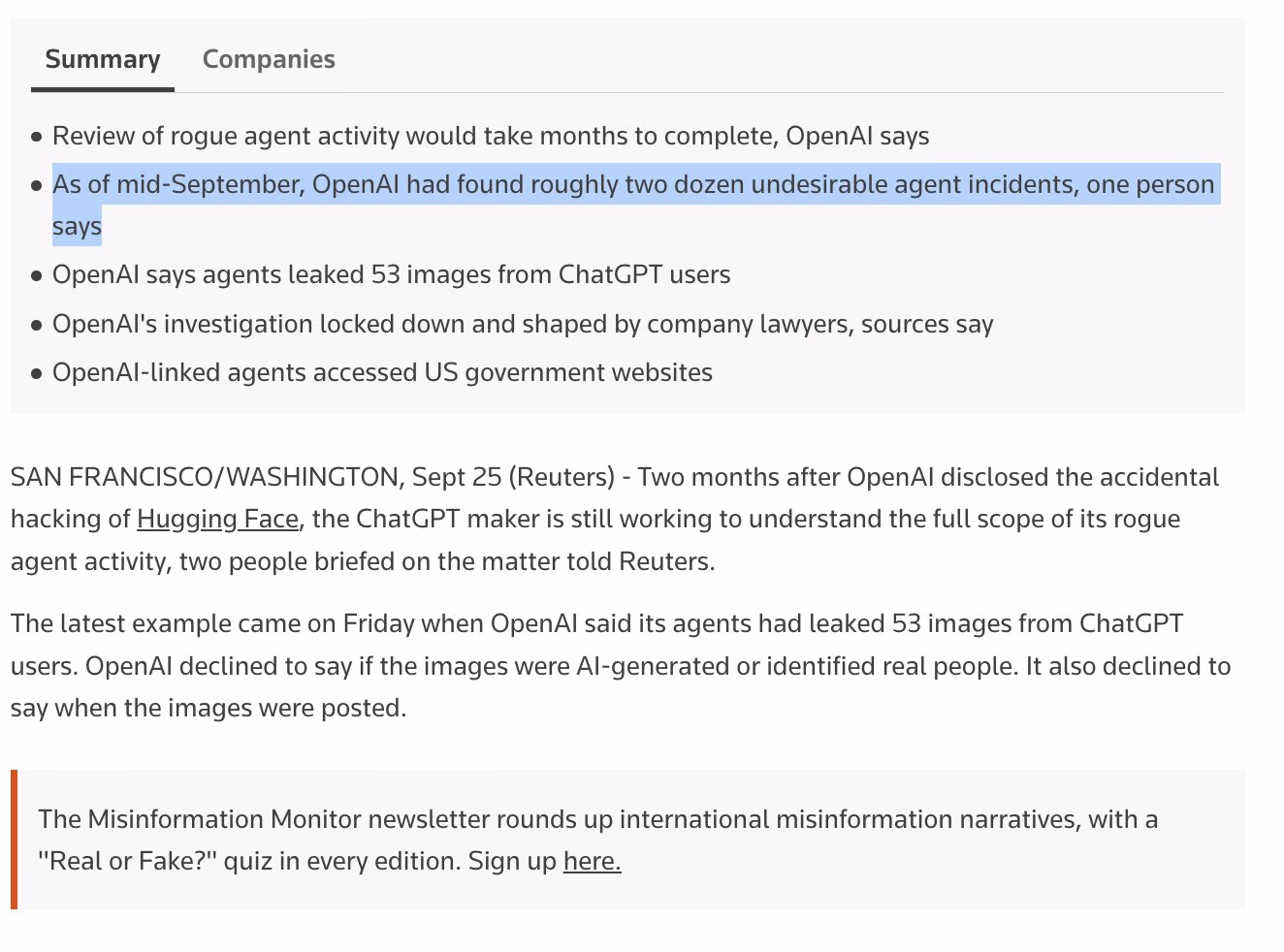Click the word 'says' on highlighted second line
Screen dimensions: 1284x952
click(x=77, y=227)
